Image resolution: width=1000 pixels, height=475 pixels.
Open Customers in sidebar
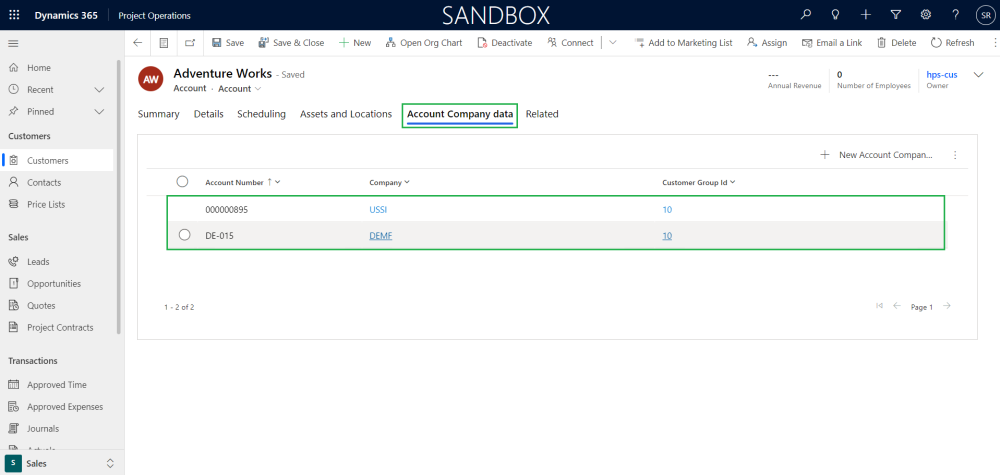(57, 161)
